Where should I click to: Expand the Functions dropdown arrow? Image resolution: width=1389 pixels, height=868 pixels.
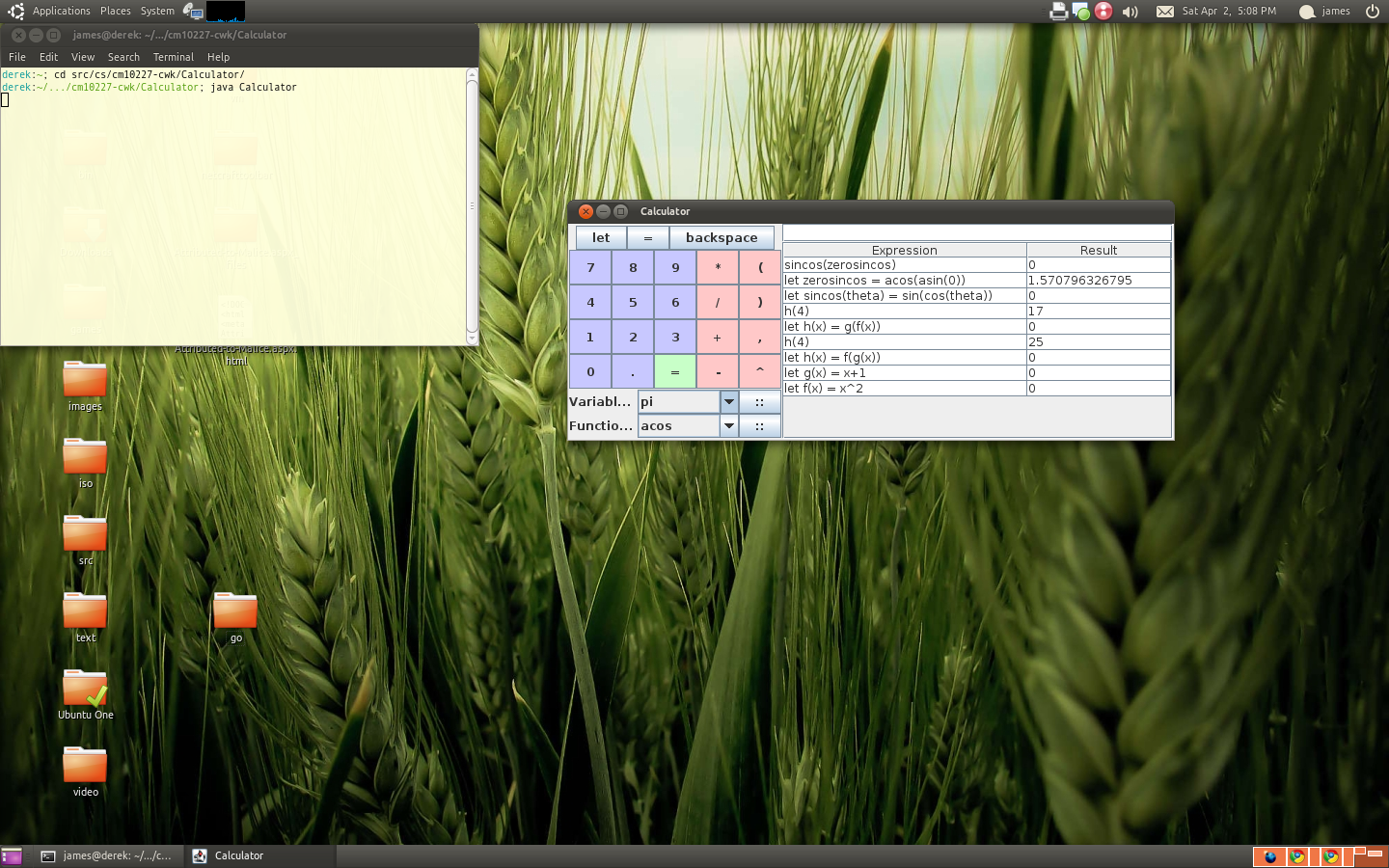[x=729, y=426]
